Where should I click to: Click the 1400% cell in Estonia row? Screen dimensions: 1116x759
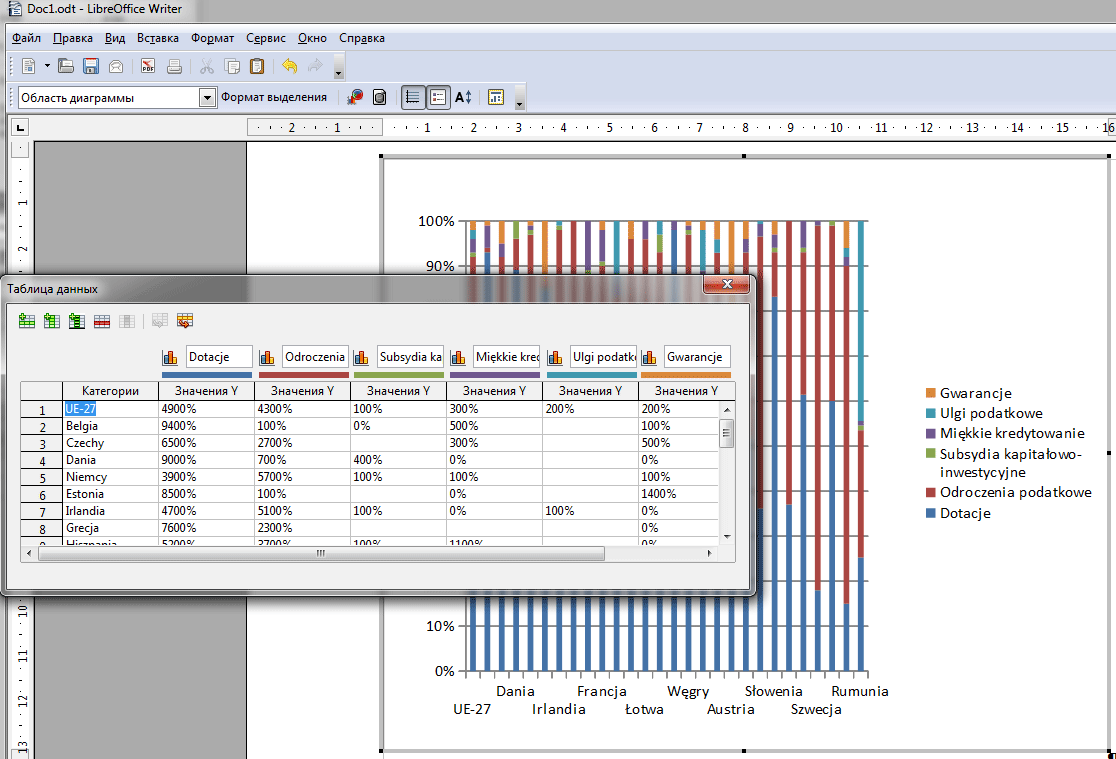point(678,494)
